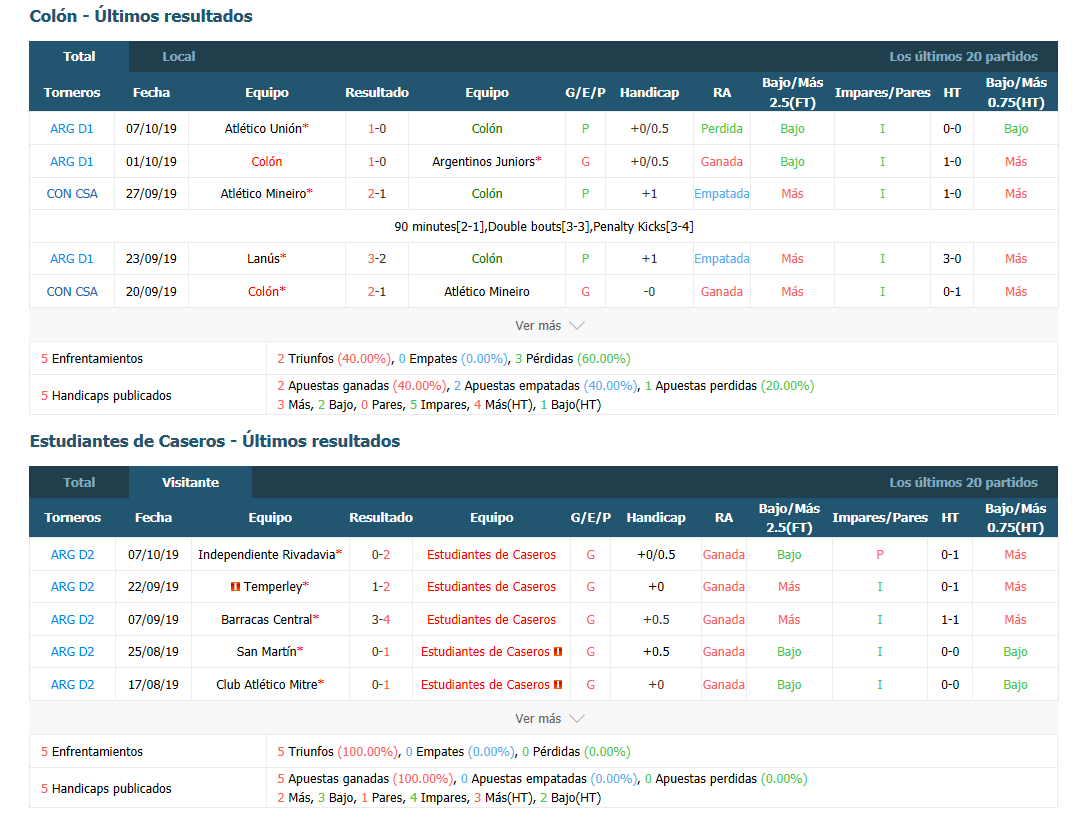Open ARG D2 link for Temperley match
This screenshot has width=1084, height=813.
point(73,586)
